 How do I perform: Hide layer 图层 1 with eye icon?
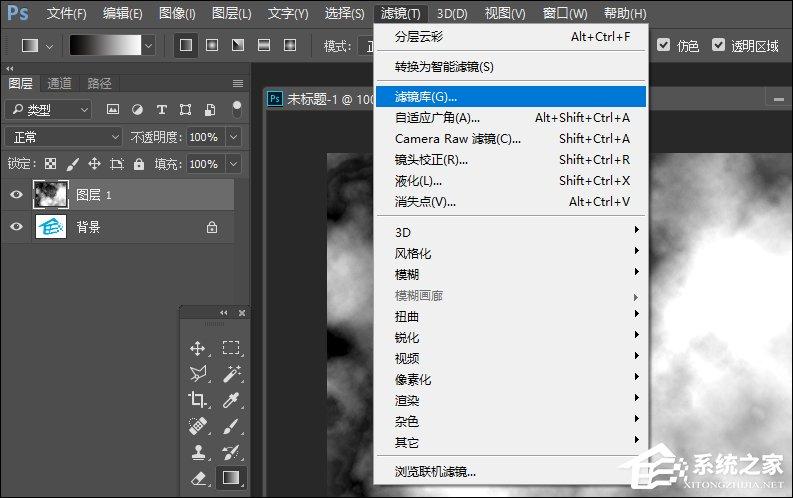[x=16, y=195]
